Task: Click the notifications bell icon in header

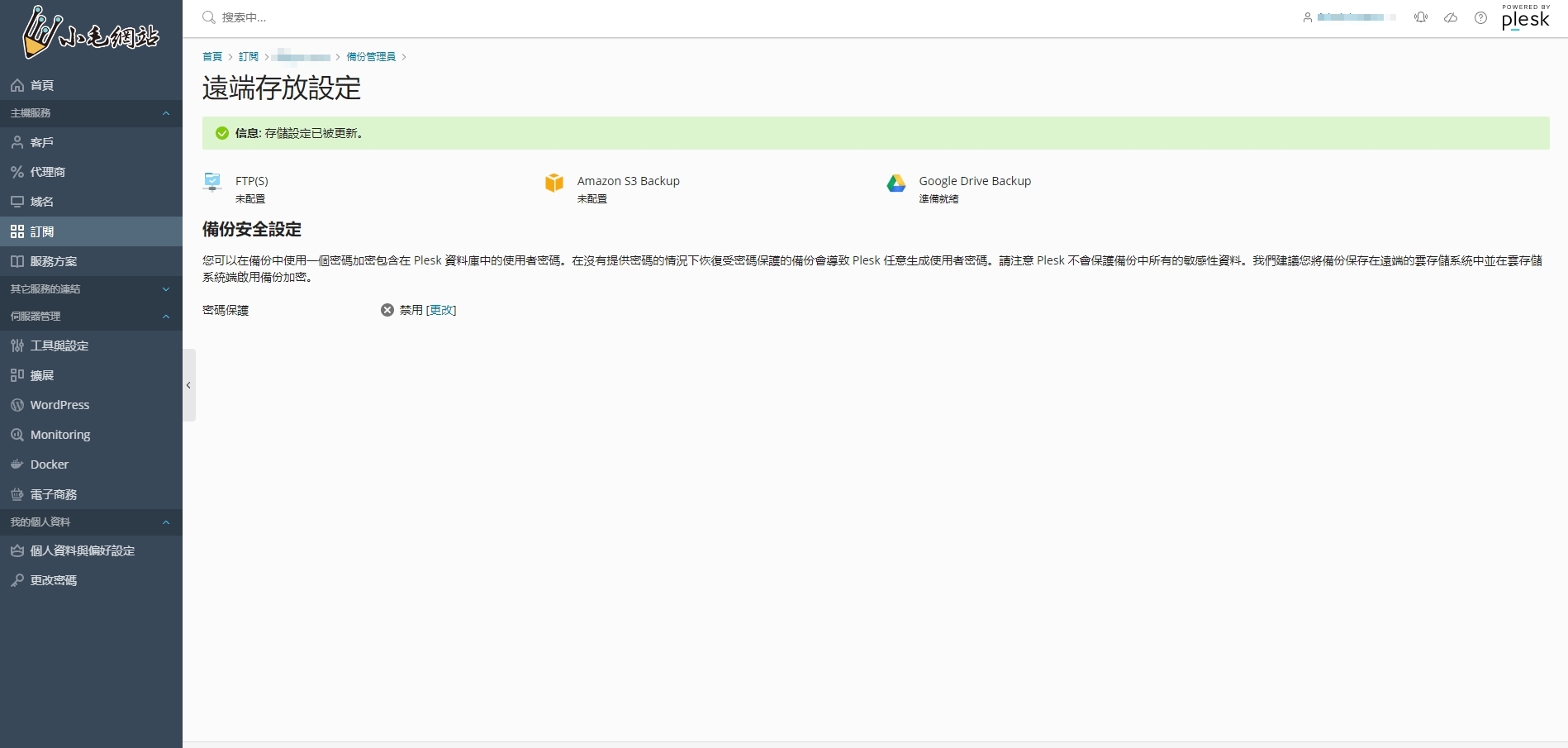Action: point(1421,17)
